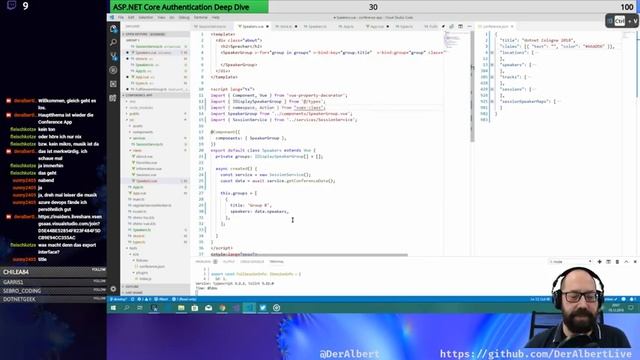
Task: Split the terminal panel
Action: point(609,262)
